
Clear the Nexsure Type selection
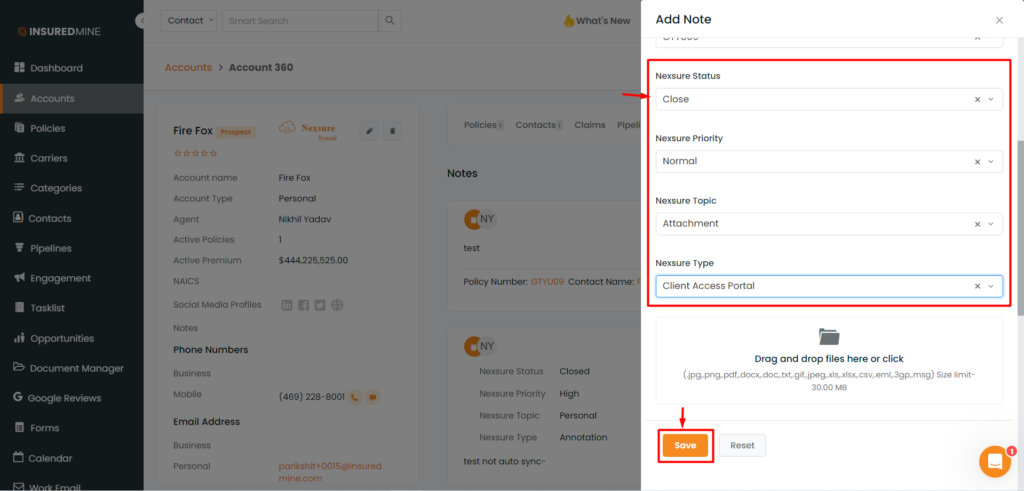978,286
